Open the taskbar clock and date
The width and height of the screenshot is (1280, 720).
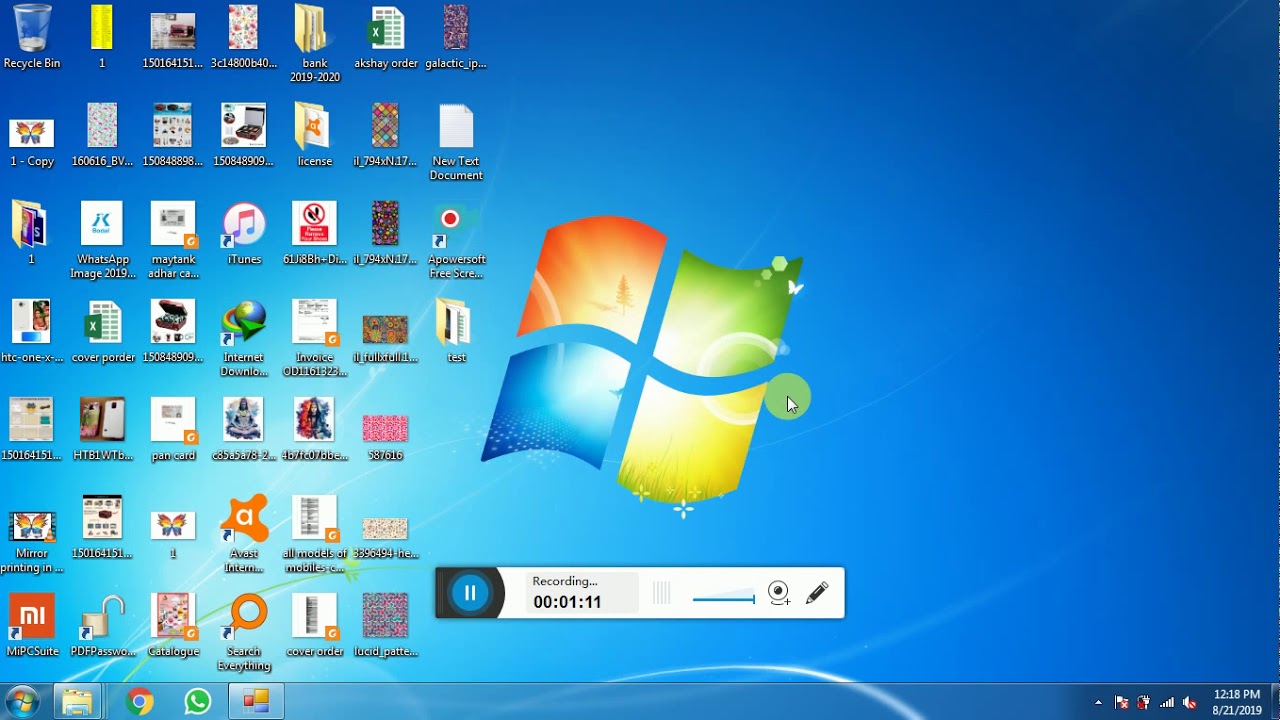(x=1237, y=702)
